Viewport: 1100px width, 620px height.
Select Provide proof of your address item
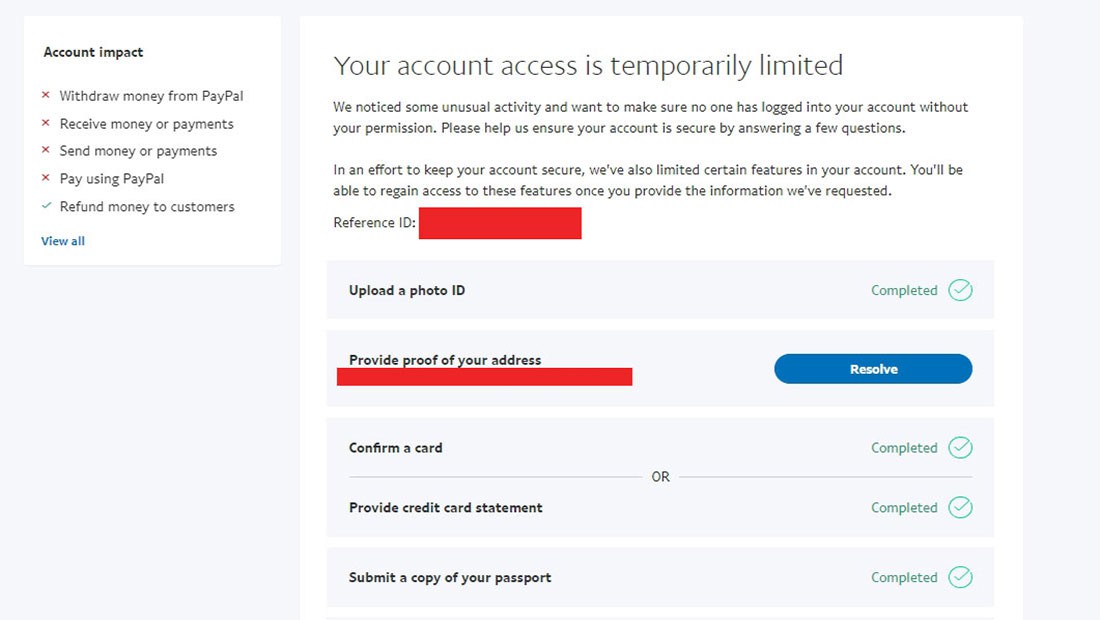tap(445, 360)
